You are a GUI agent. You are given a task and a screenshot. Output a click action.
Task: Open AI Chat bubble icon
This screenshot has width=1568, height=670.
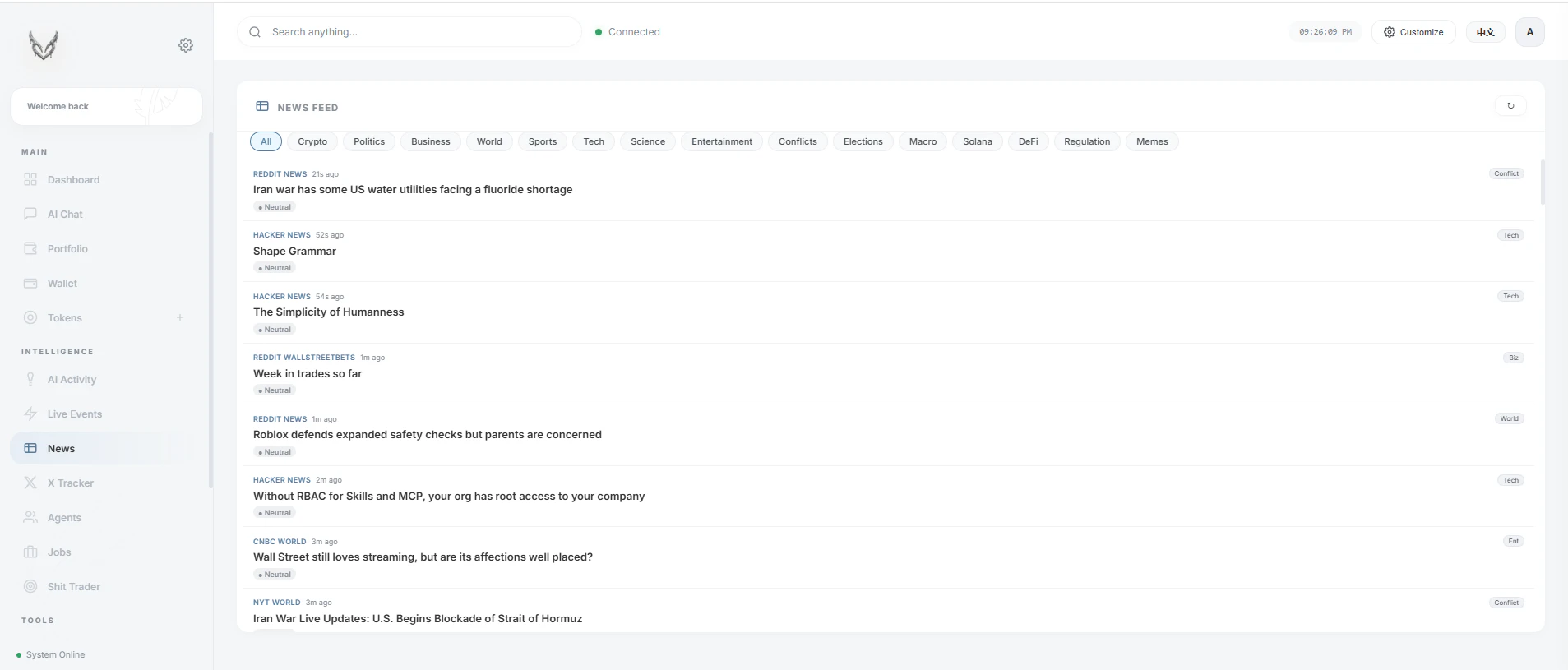pos(30,214)
